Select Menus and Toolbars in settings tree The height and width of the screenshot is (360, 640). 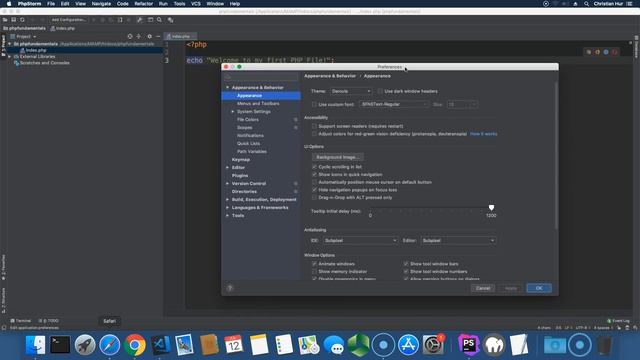(x=258, y=104)
